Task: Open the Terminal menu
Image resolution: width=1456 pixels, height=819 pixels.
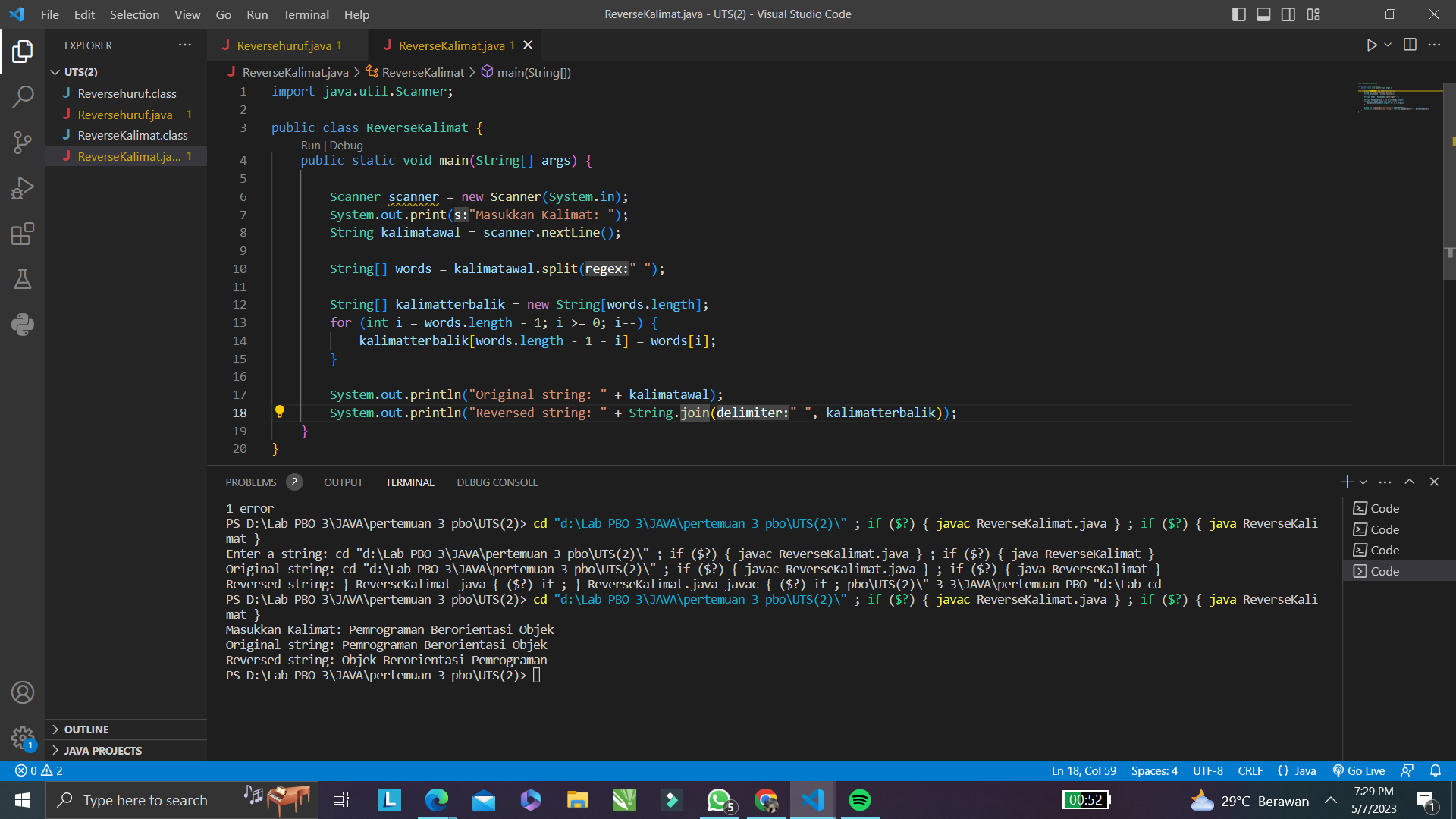Action: click(x=306, y=14)
